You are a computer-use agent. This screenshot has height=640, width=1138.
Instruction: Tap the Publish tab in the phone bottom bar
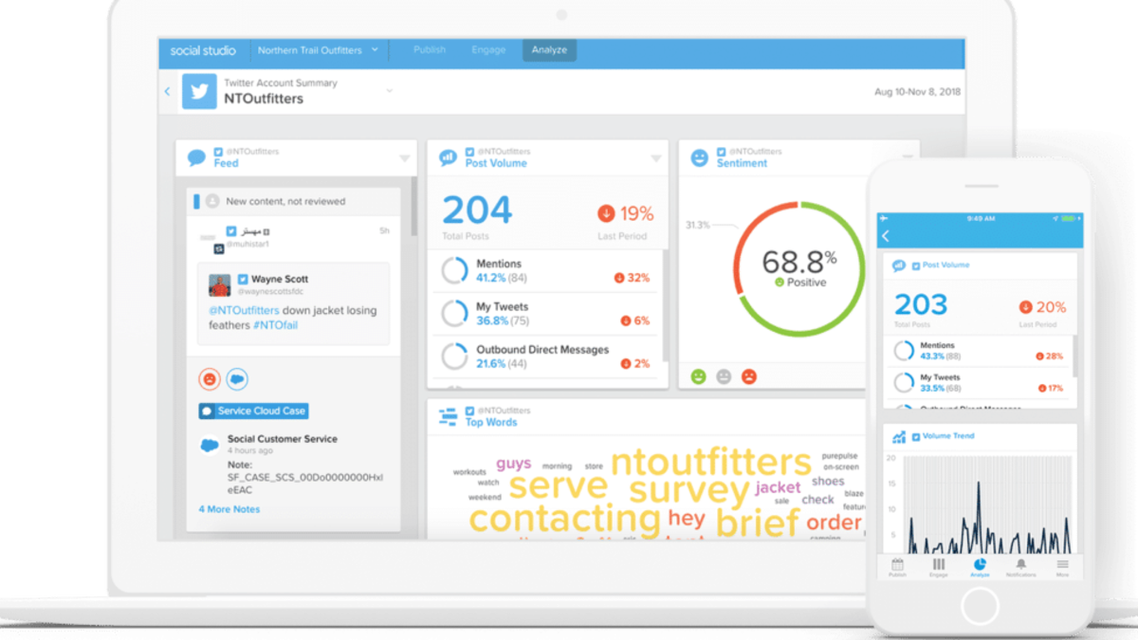coord(898,567)
